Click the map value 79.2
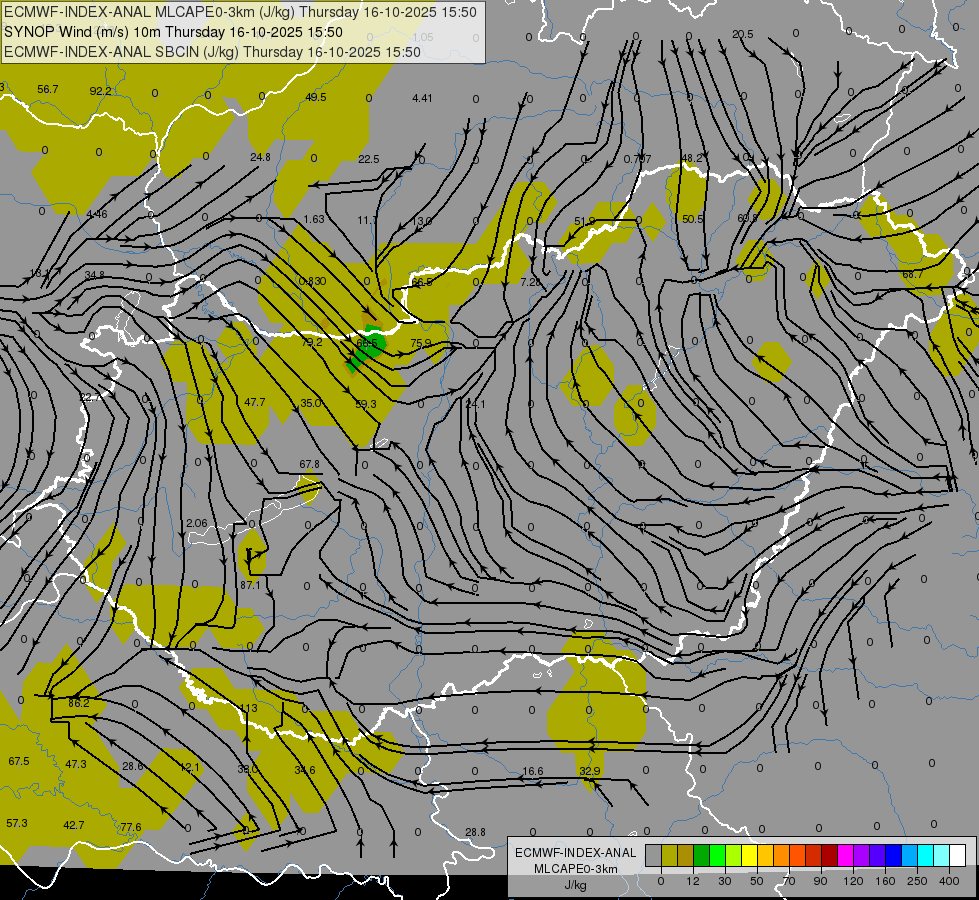The width and height of the screenshot is (979, 900). click(312, 342)
